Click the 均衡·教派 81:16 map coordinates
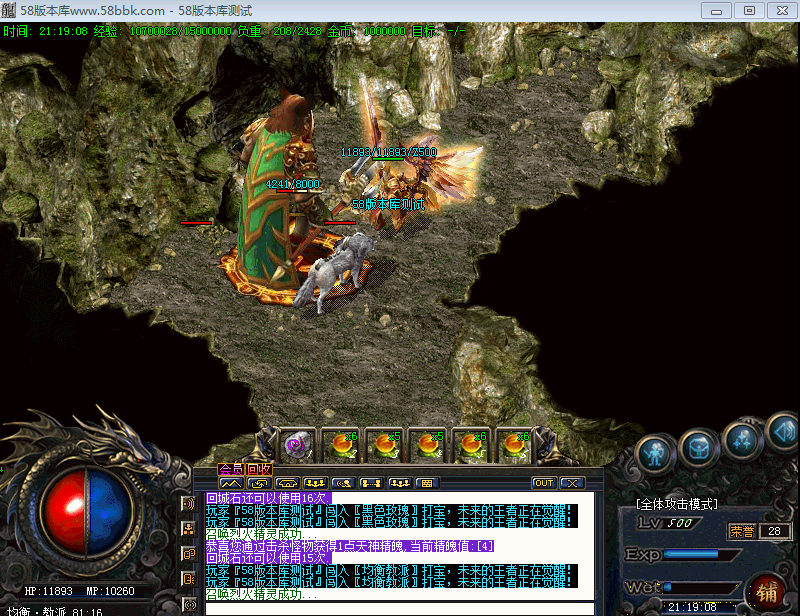Screen dimensions: 800x616 (55, 611)
